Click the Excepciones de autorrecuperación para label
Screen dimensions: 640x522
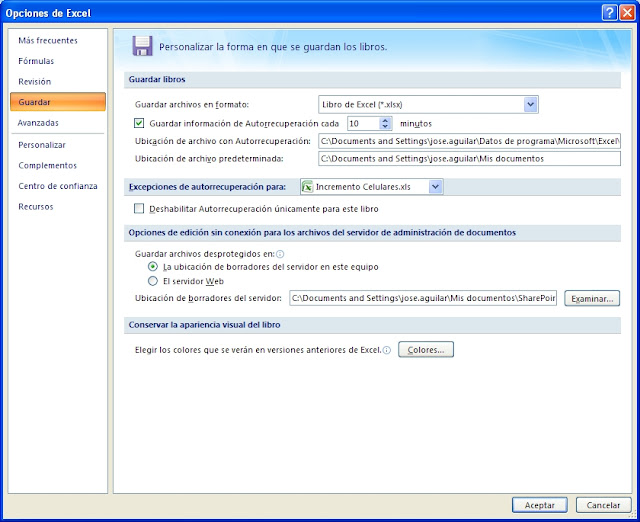[207, 187]
